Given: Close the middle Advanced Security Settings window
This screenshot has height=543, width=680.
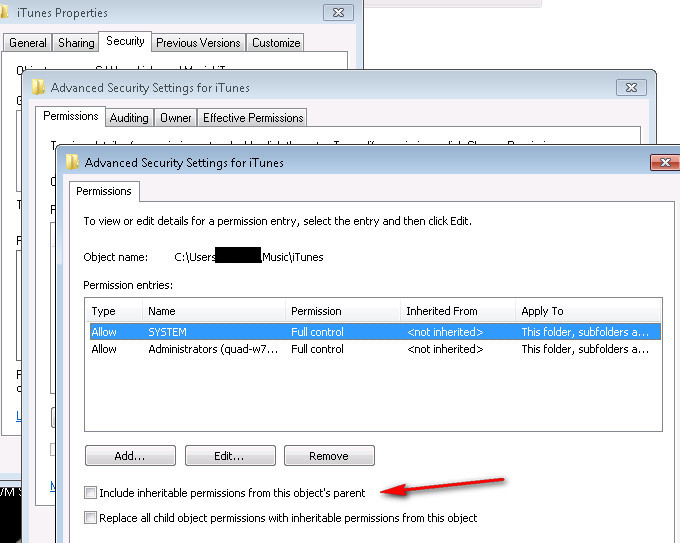Looking at the screenshot, I should (631, 88).
